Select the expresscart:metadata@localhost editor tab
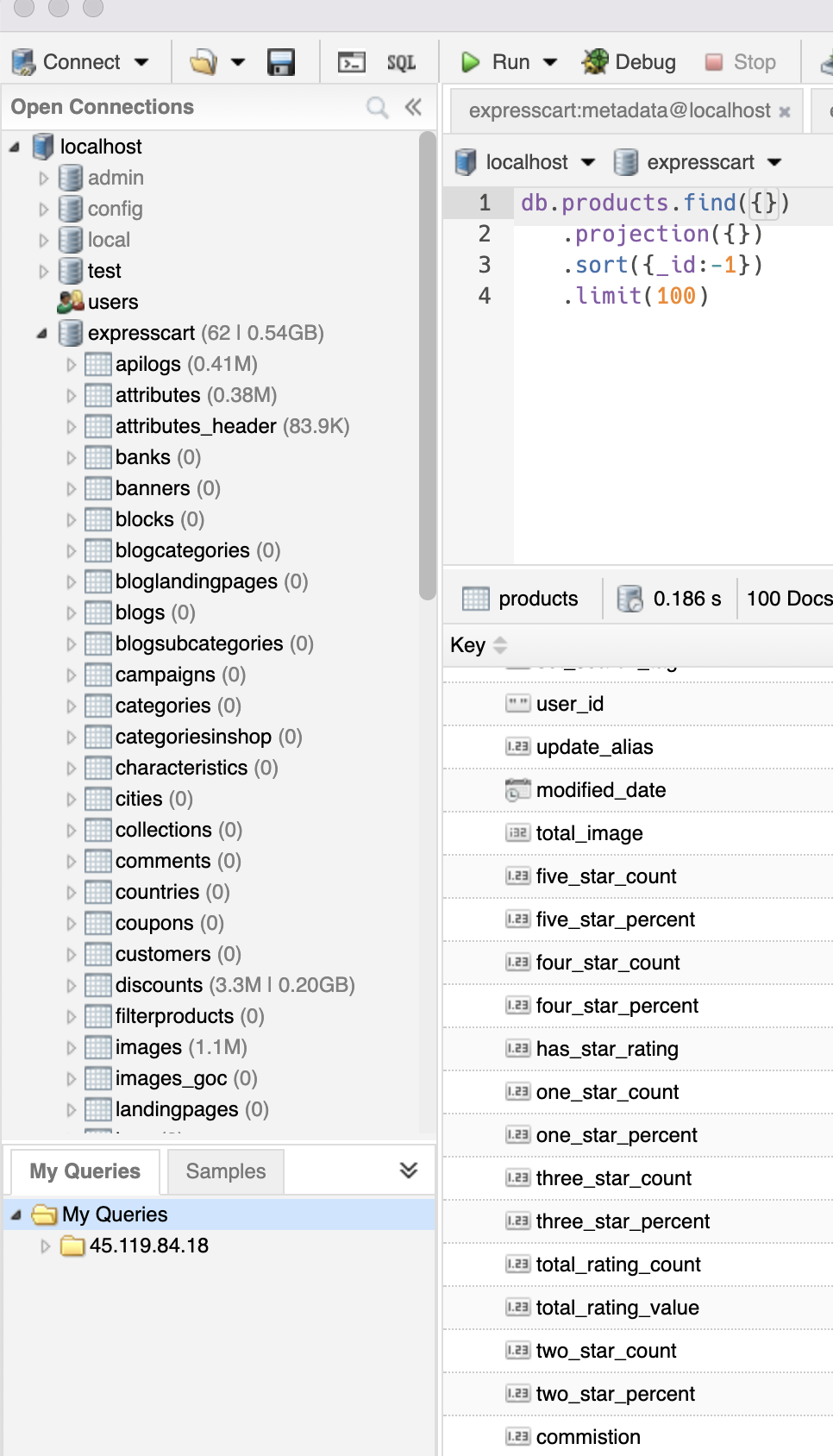The width and height of the screenshot is (833, 1456). [627, 110]
